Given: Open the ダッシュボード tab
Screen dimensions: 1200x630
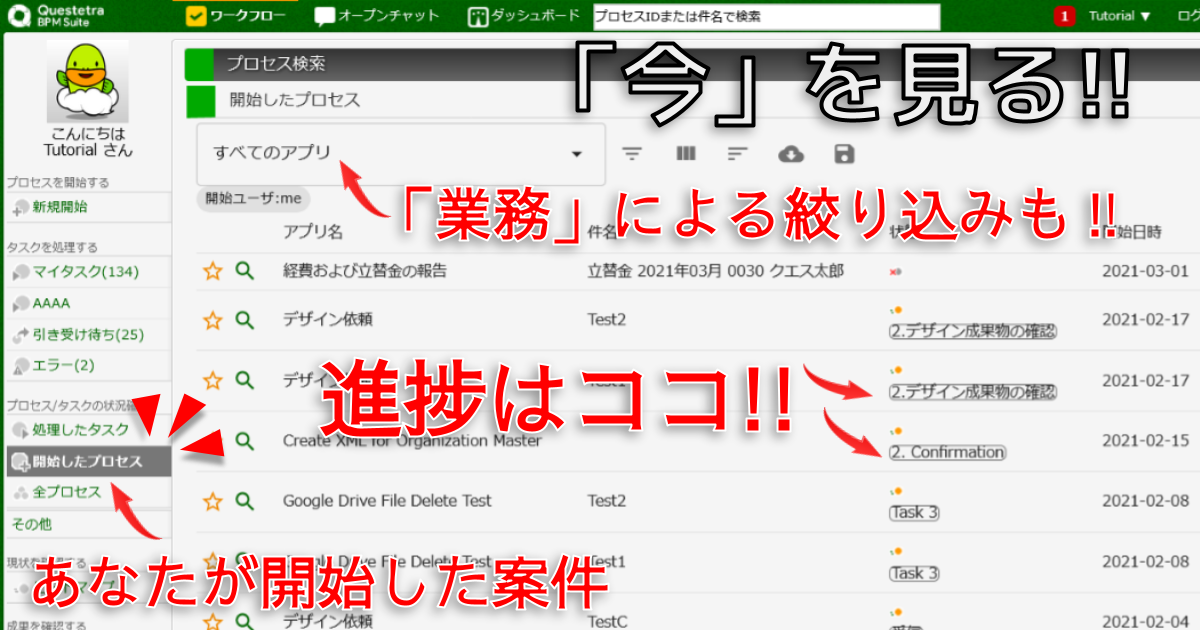Looking at the screenshot, I should click(x=524, y=16).
